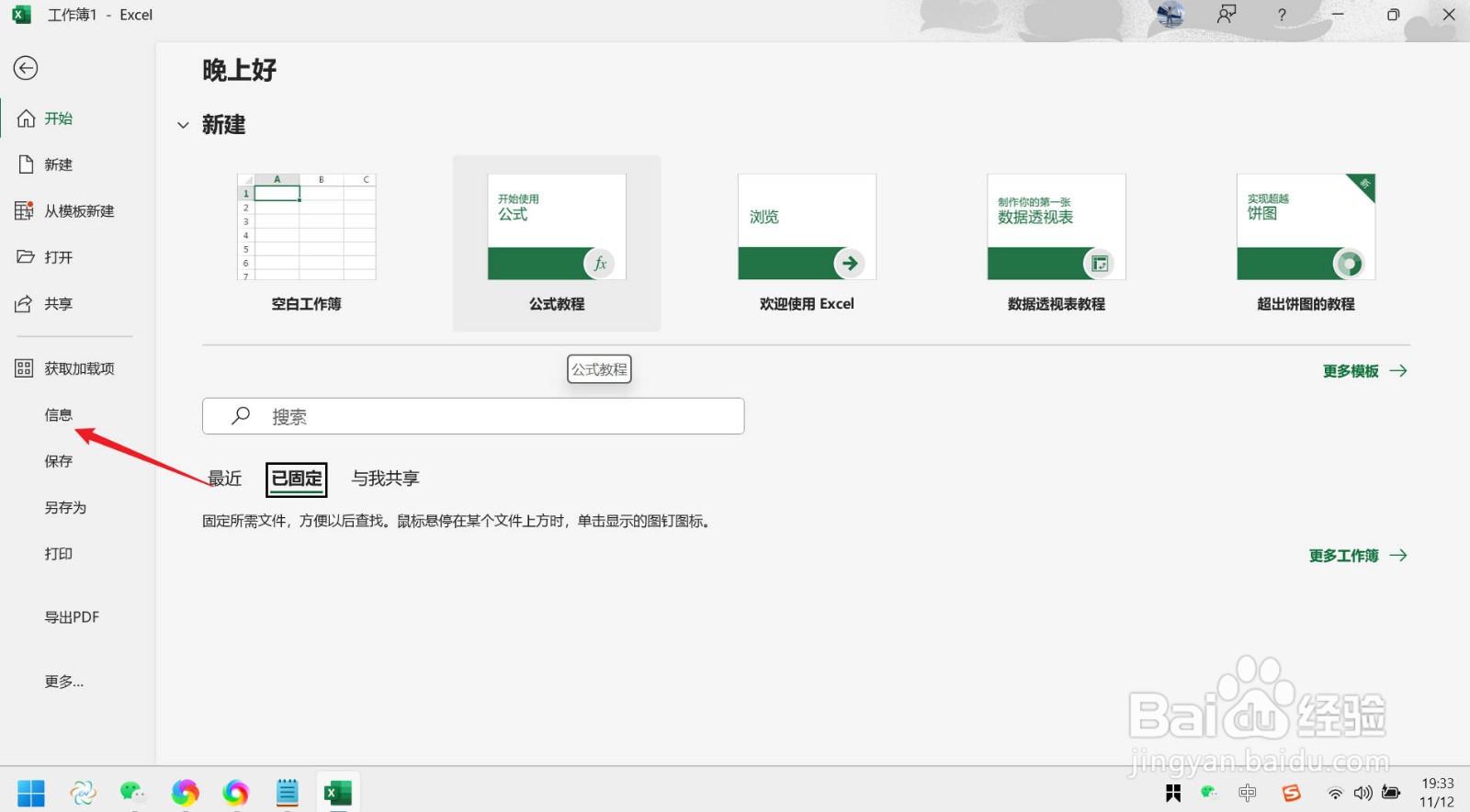The image size is (1470, 812).
Task: Open the 打印 print page
Action: tap(59, 554)
